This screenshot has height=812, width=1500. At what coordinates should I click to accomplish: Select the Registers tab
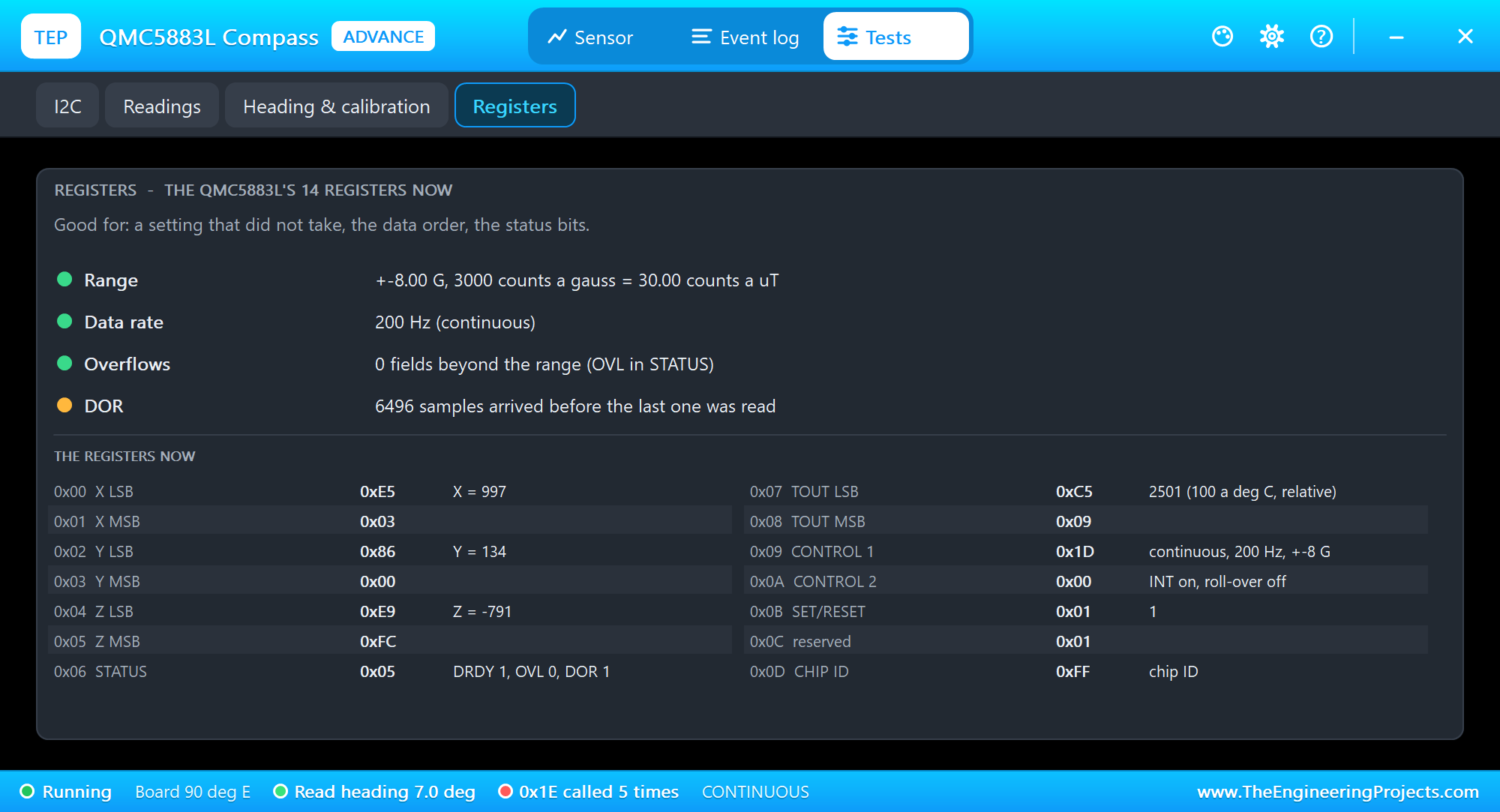click(x=515, y=106)
